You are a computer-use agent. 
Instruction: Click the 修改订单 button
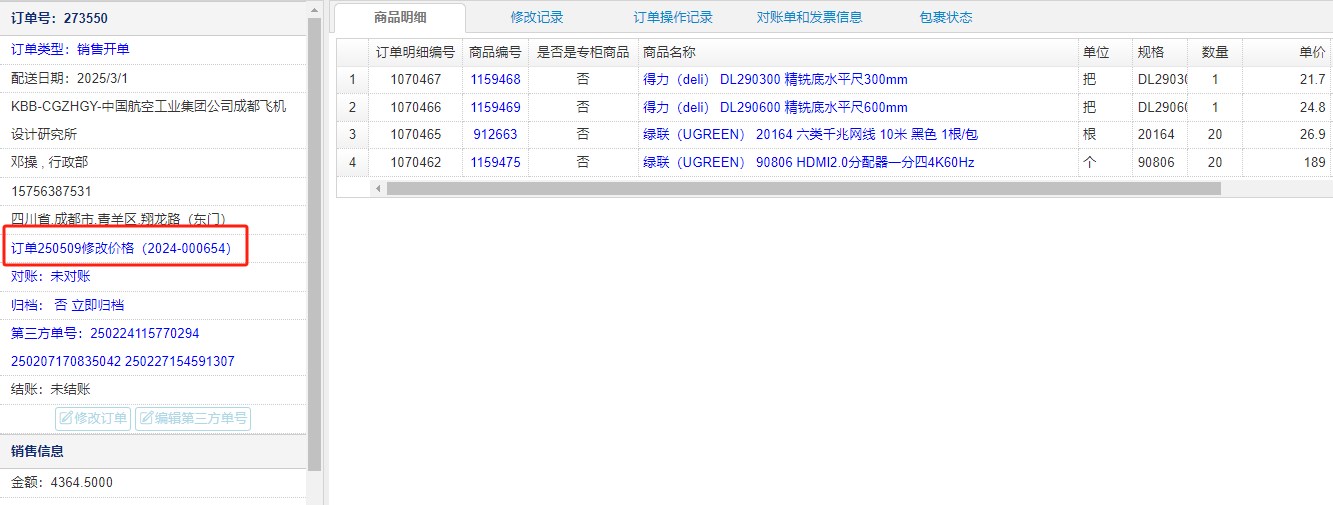pos(93,418)
